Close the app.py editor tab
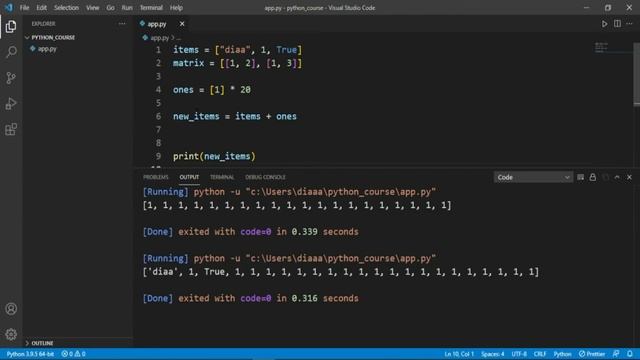 pos(182,24)
